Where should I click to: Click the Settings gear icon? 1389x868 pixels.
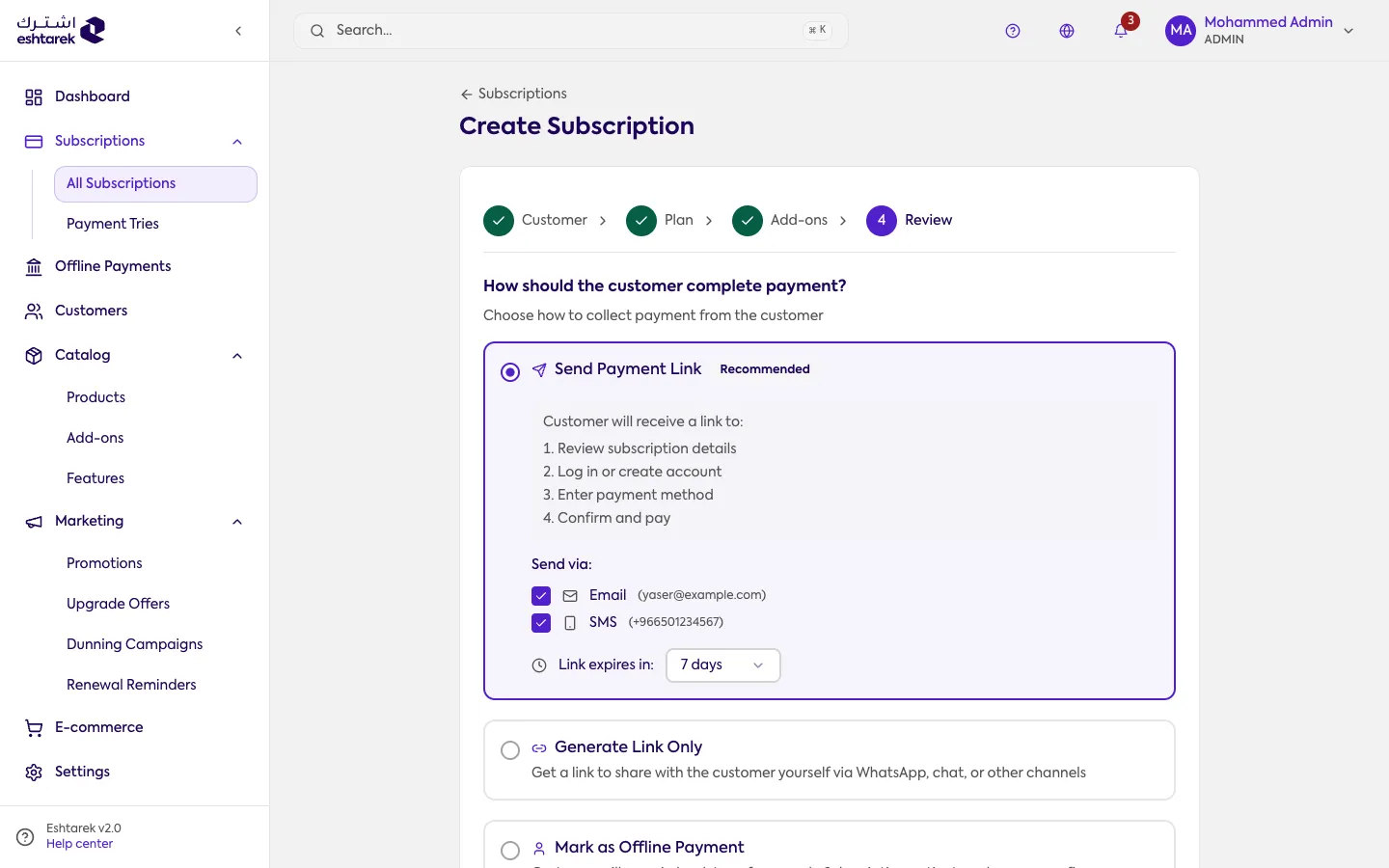[34, 772]
